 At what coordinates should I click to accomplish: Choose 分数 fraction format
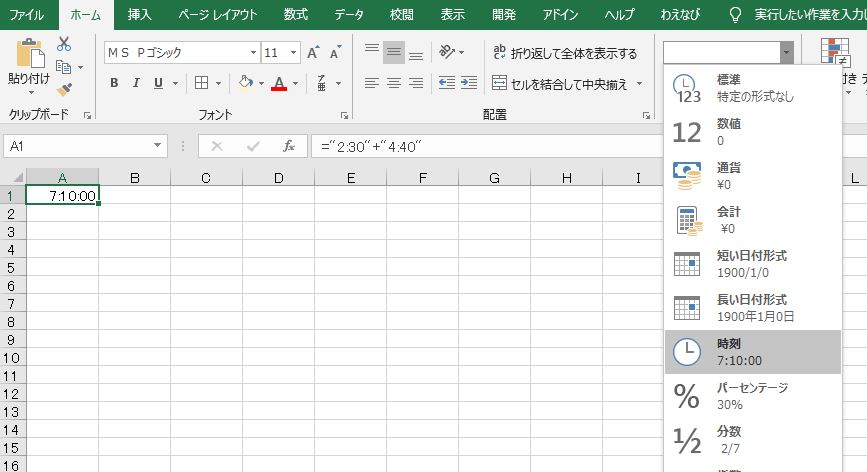pyautogui.click(x=753, y=439)
